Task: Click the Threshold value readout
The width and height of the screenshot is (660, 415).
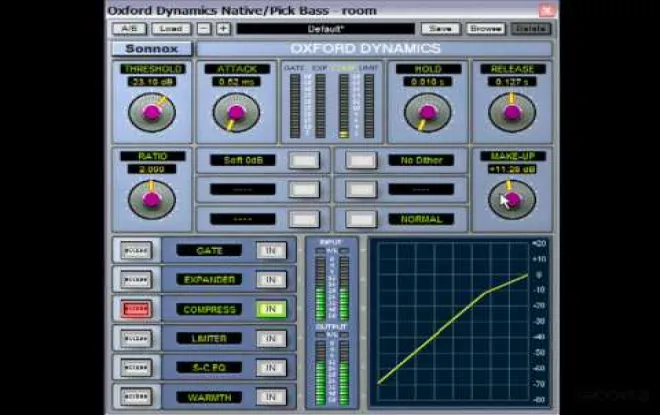Action: (152, 82)
